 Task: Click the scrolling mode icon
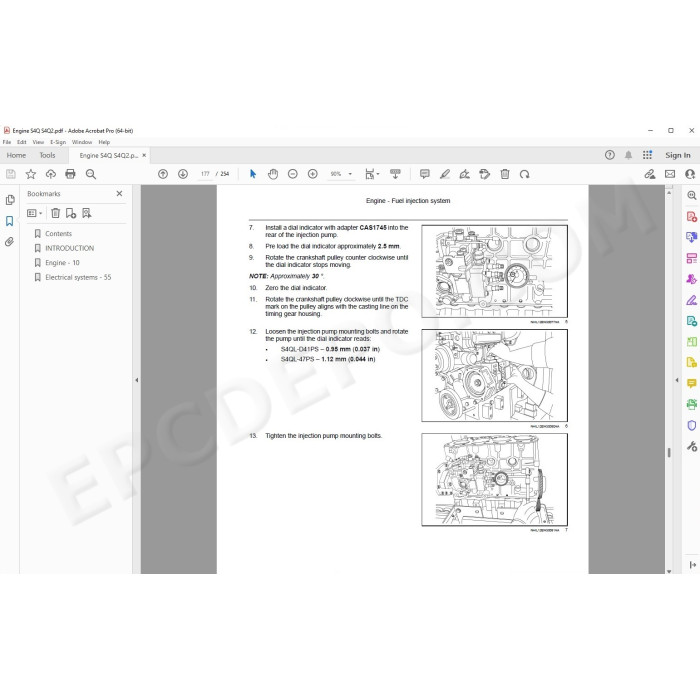point(395,174)
